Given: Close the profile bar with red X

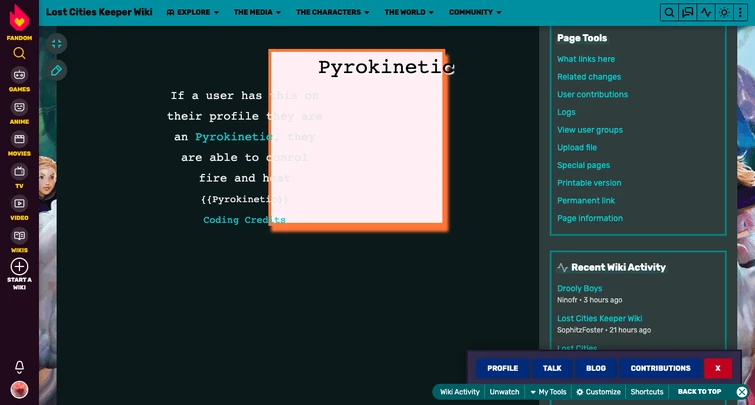Looking at the screenshot, I should (717, 368).
